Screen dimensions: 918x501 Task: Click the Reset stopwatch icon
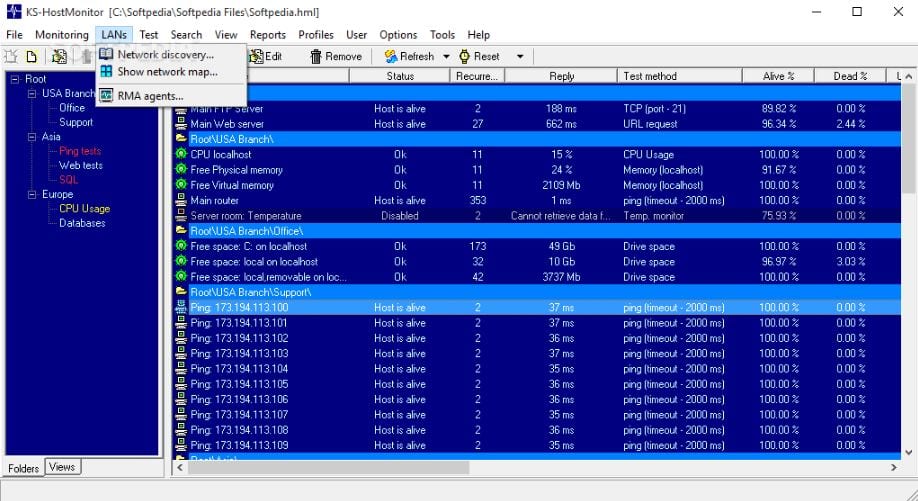pos(465,56)
